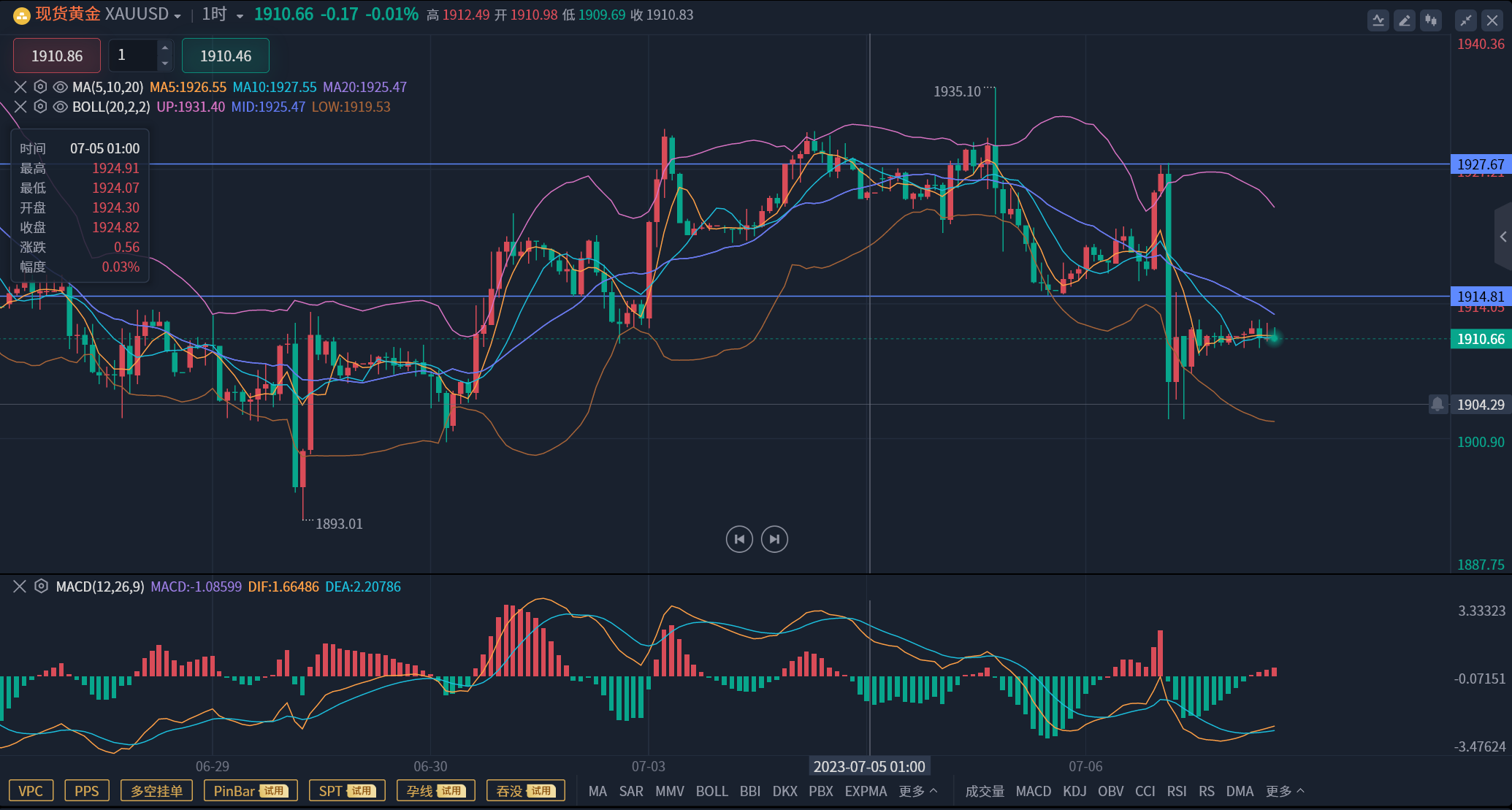Switch to the KDJ indicator tab
The image size is (1512, 810).
tap(1074, 791)
